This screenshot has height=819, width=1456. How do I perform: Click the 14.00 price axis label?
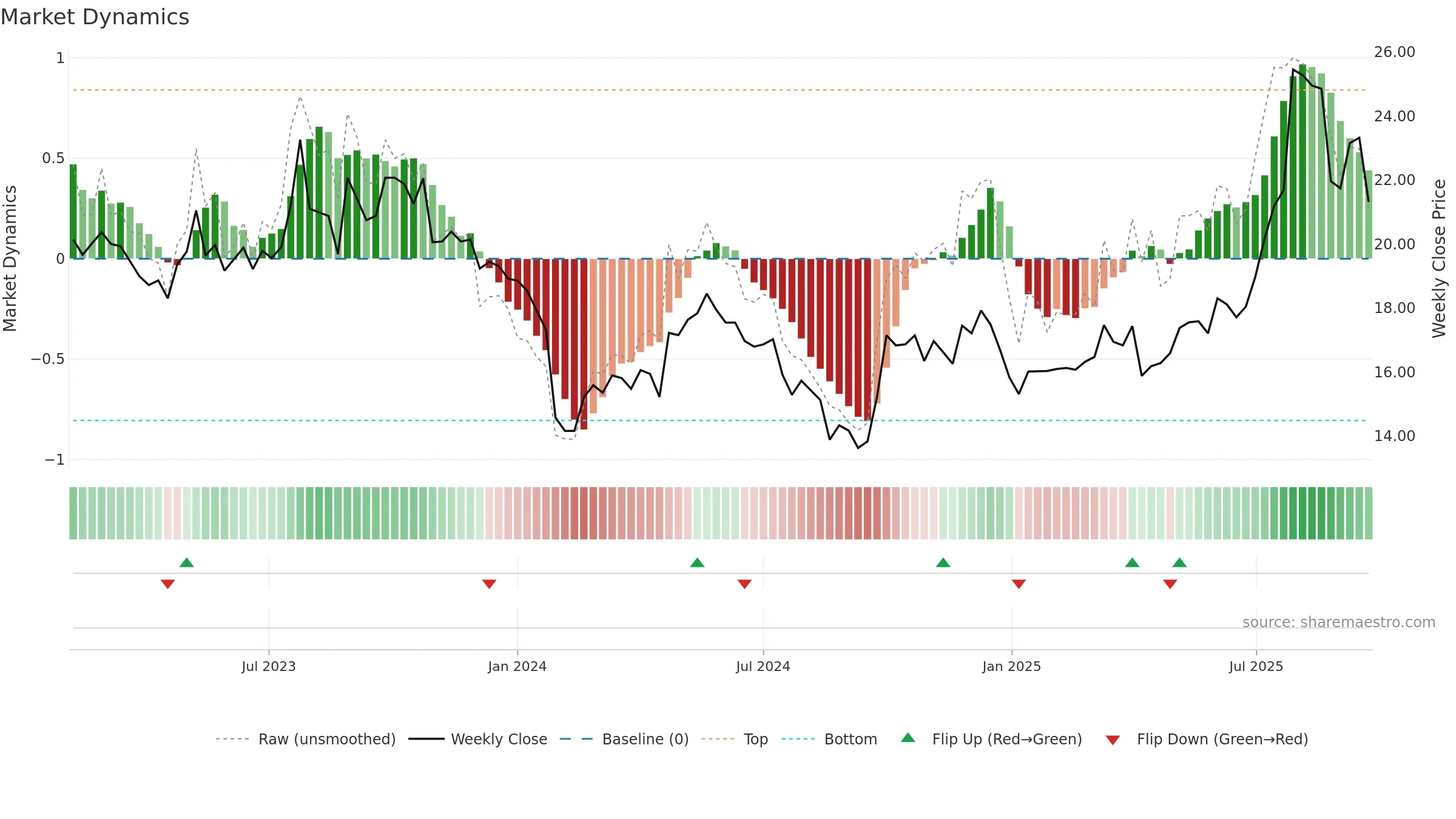1395,436
